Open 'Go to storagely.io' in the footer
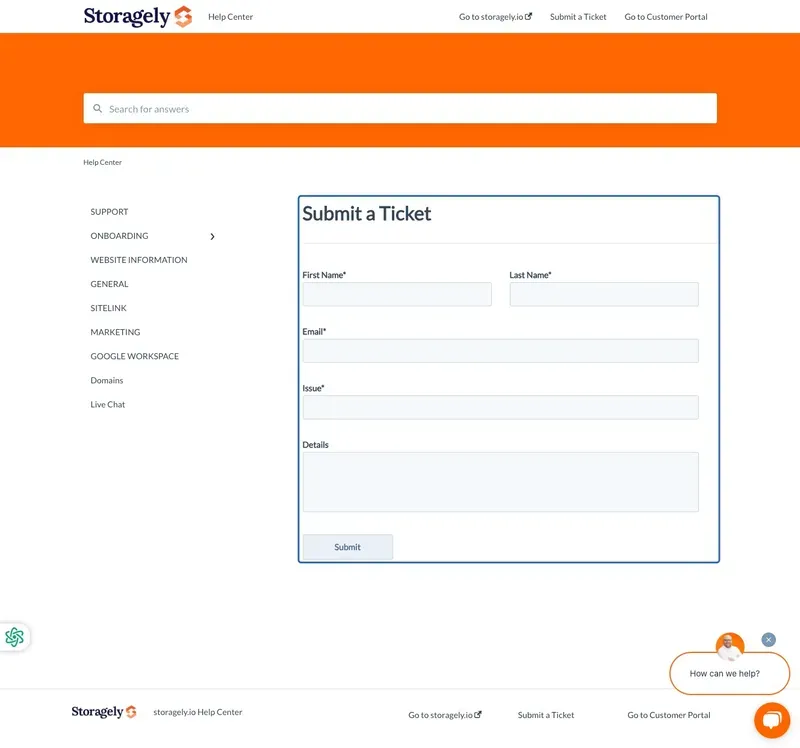The width and height of the screenshot is (800, 748). click(445, 715)
